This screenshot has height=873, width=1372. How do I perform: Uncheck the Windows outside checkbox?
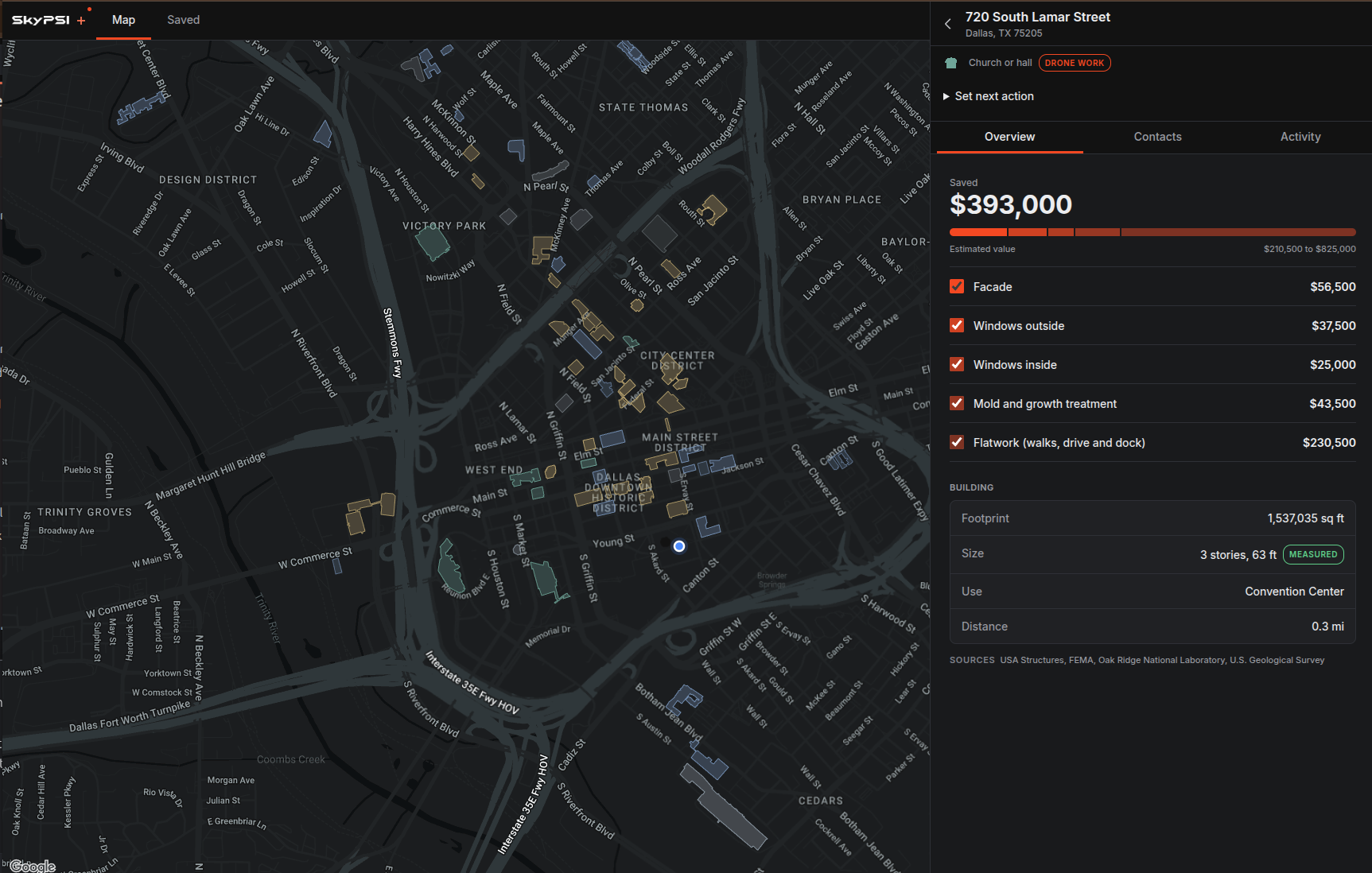point(957,325)
